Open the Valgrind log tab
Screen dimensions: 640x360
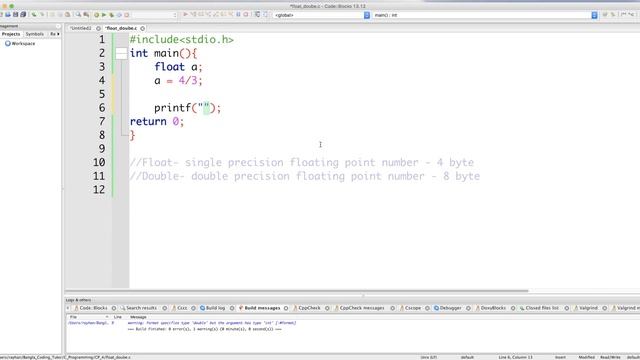586,308
